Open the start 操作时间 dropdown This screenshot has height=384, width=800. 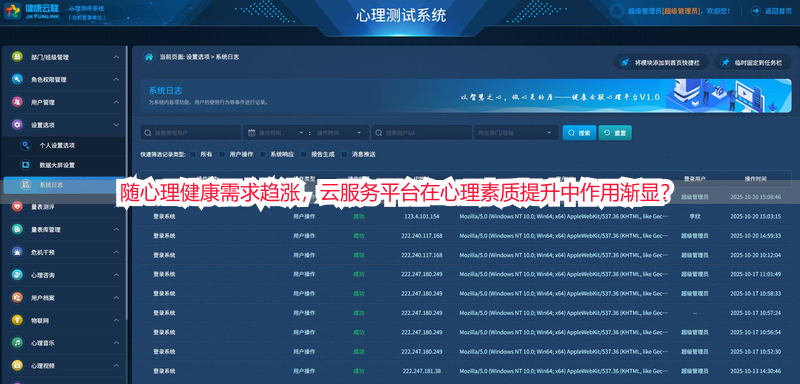[302, 133]
